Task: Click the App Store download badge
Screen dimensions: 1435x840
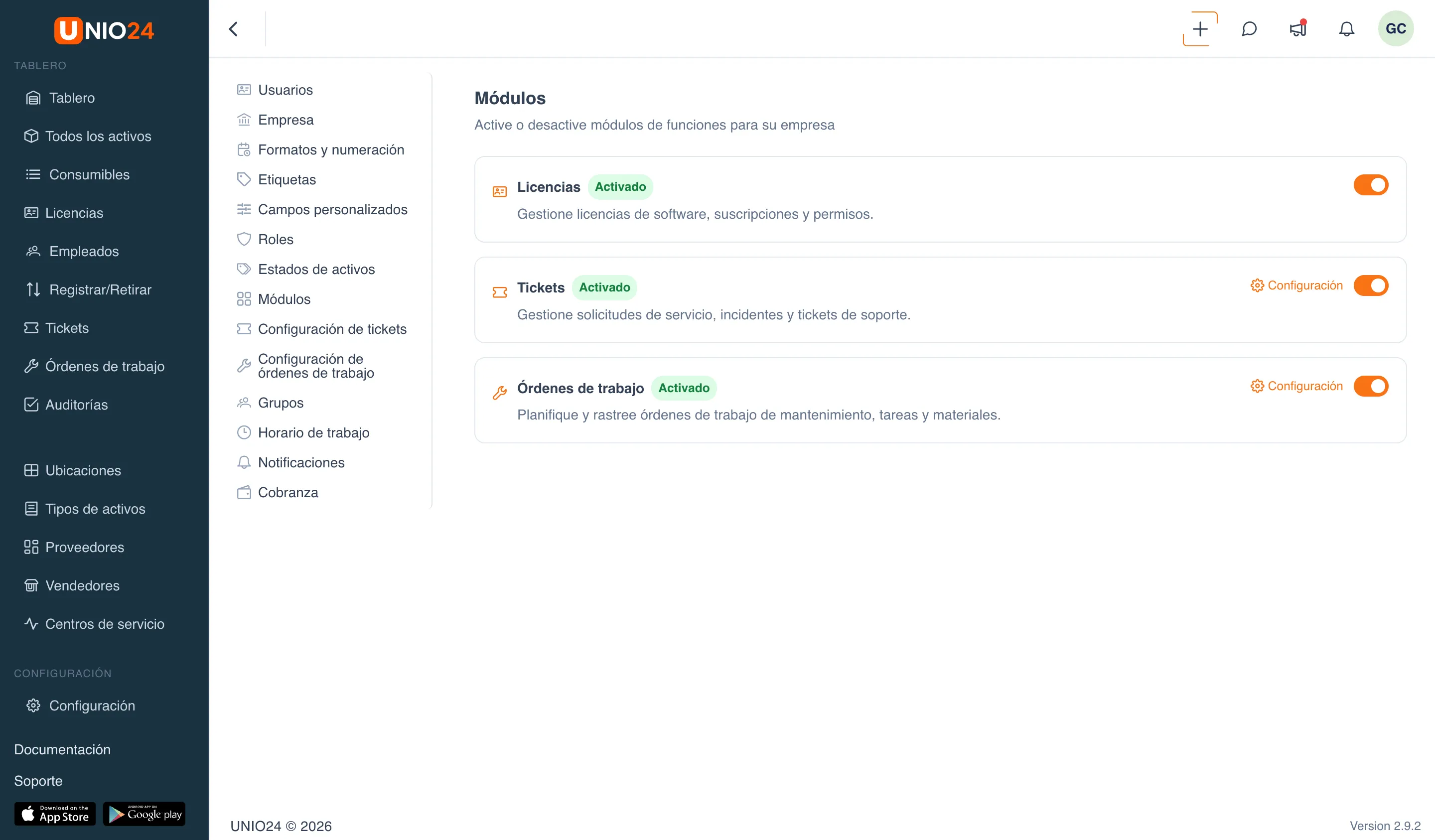Action: coord(55,814)
